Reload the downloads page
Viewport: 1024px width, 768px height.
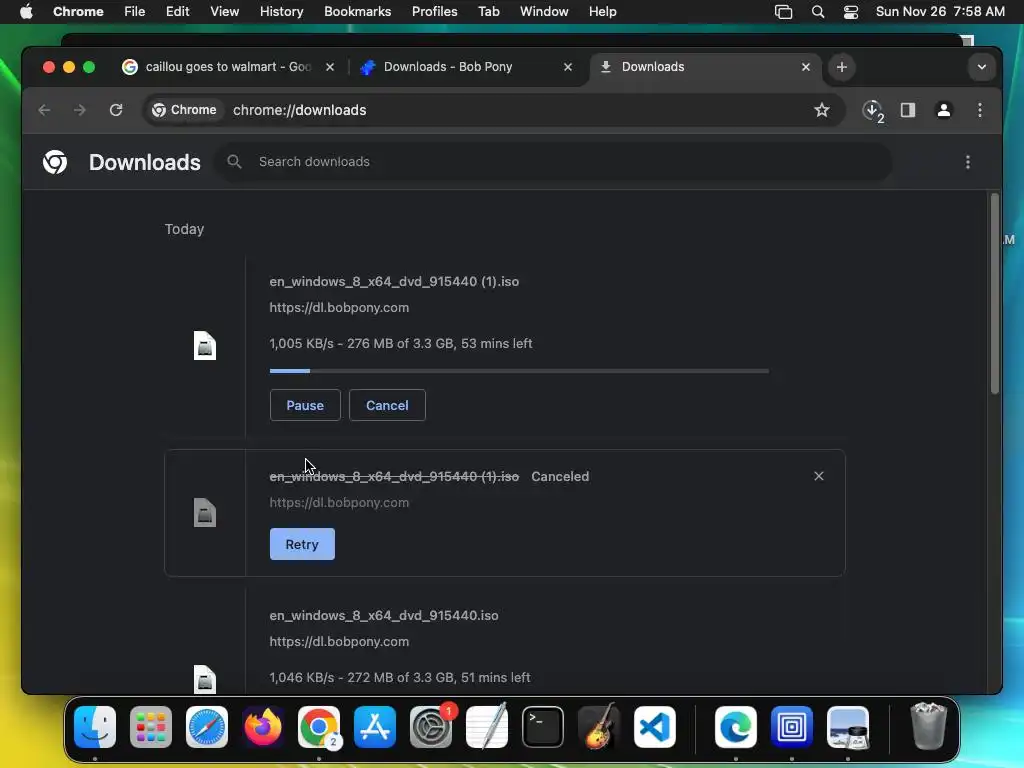[x=116, y=110]
